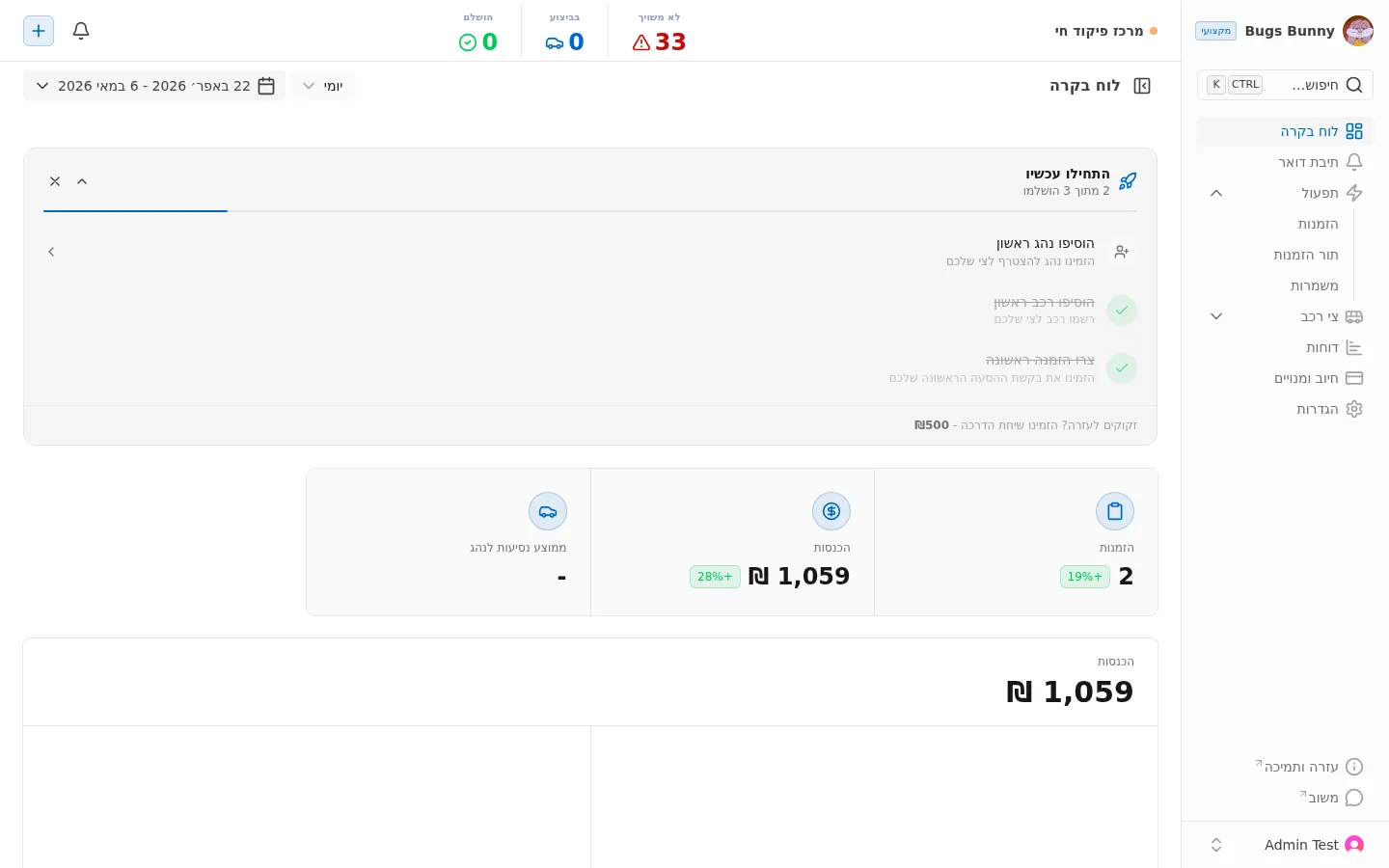Click לא משויך count 33
The height and width of the screenshot is (868, 1389).
coord(670,42)
